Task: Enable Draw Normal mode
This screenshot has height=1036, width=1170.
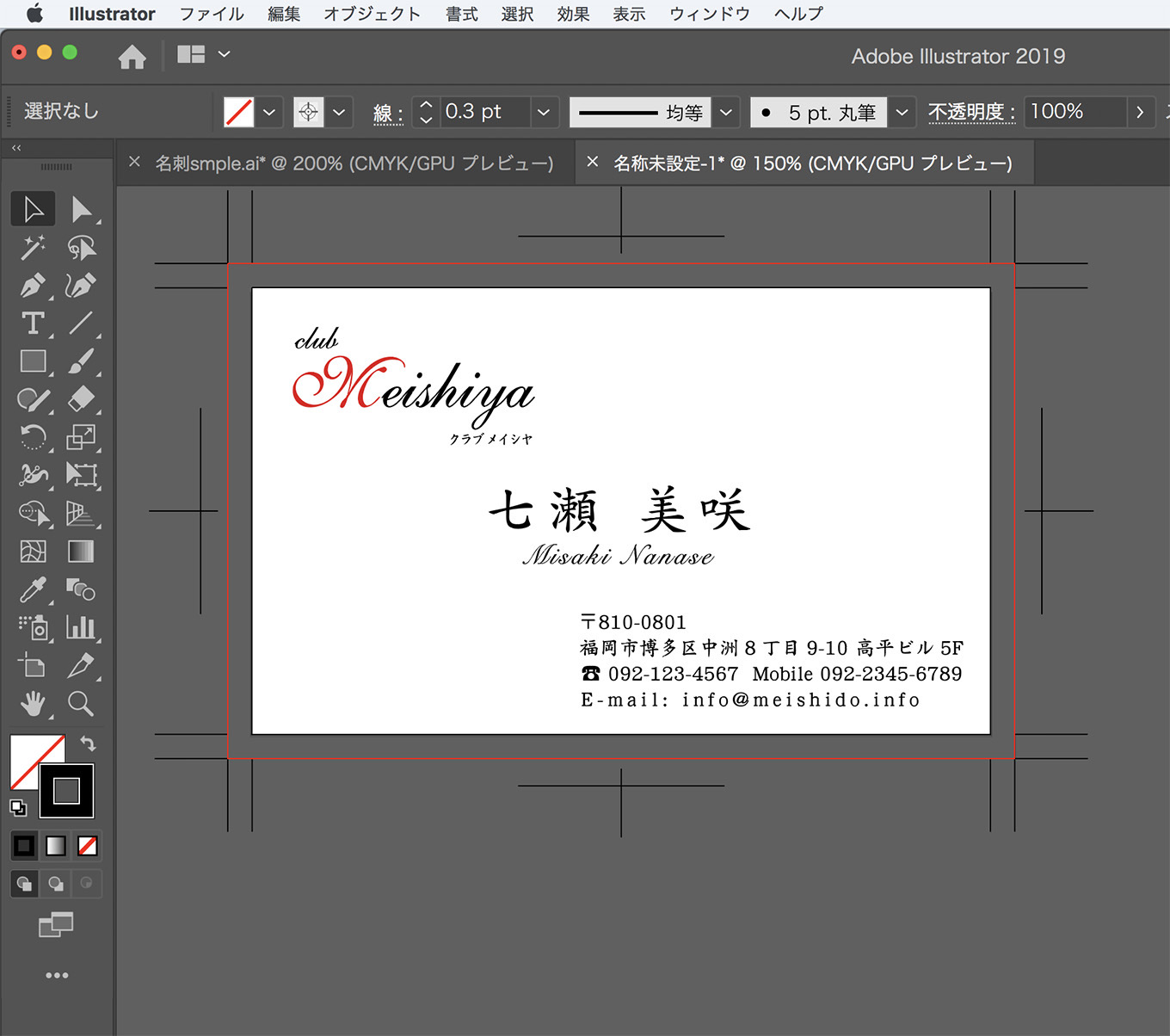Action: (24, 884)
